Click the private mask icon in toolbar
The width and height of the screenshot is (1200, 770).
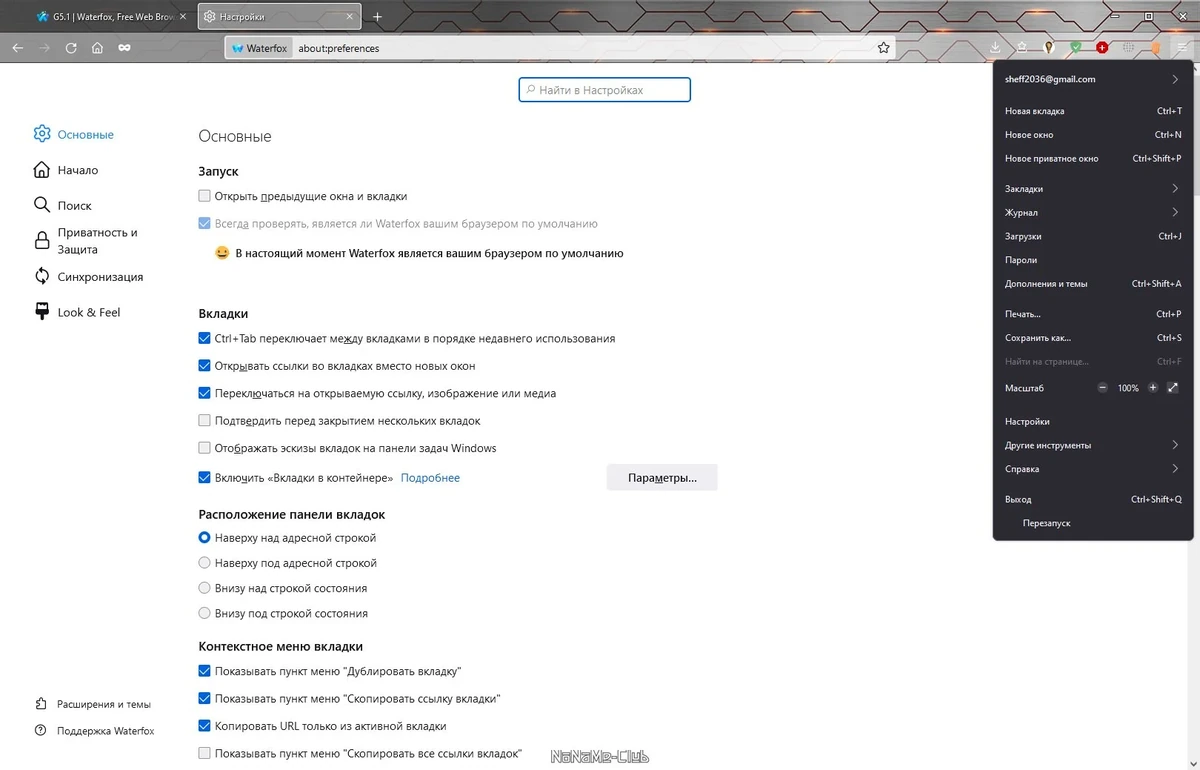click(124, 47)
